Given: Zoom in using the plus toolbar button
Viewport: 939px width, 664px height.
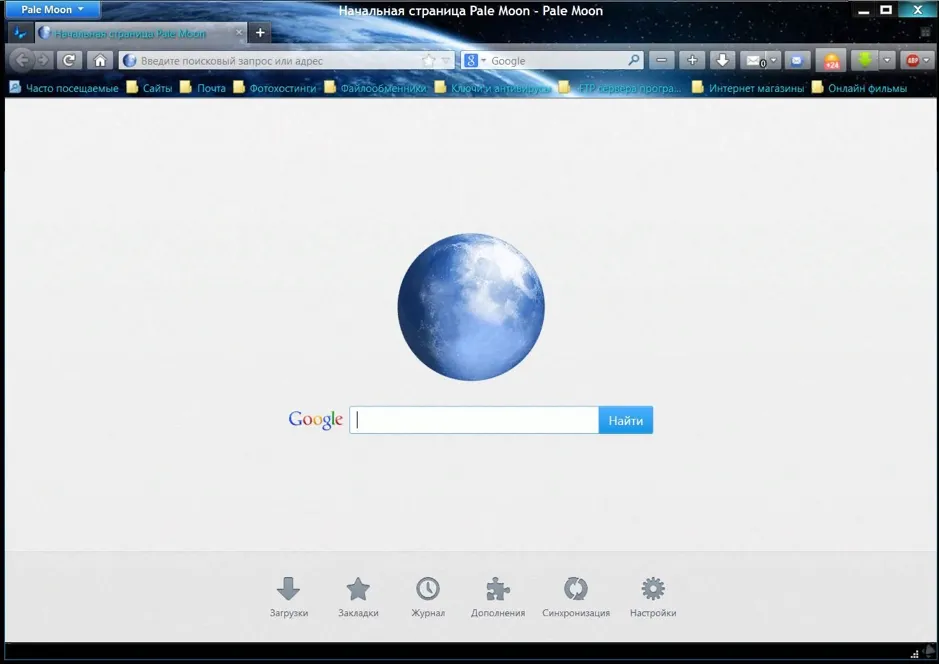Looking at the screenshot, I should [x=692, y=60].
